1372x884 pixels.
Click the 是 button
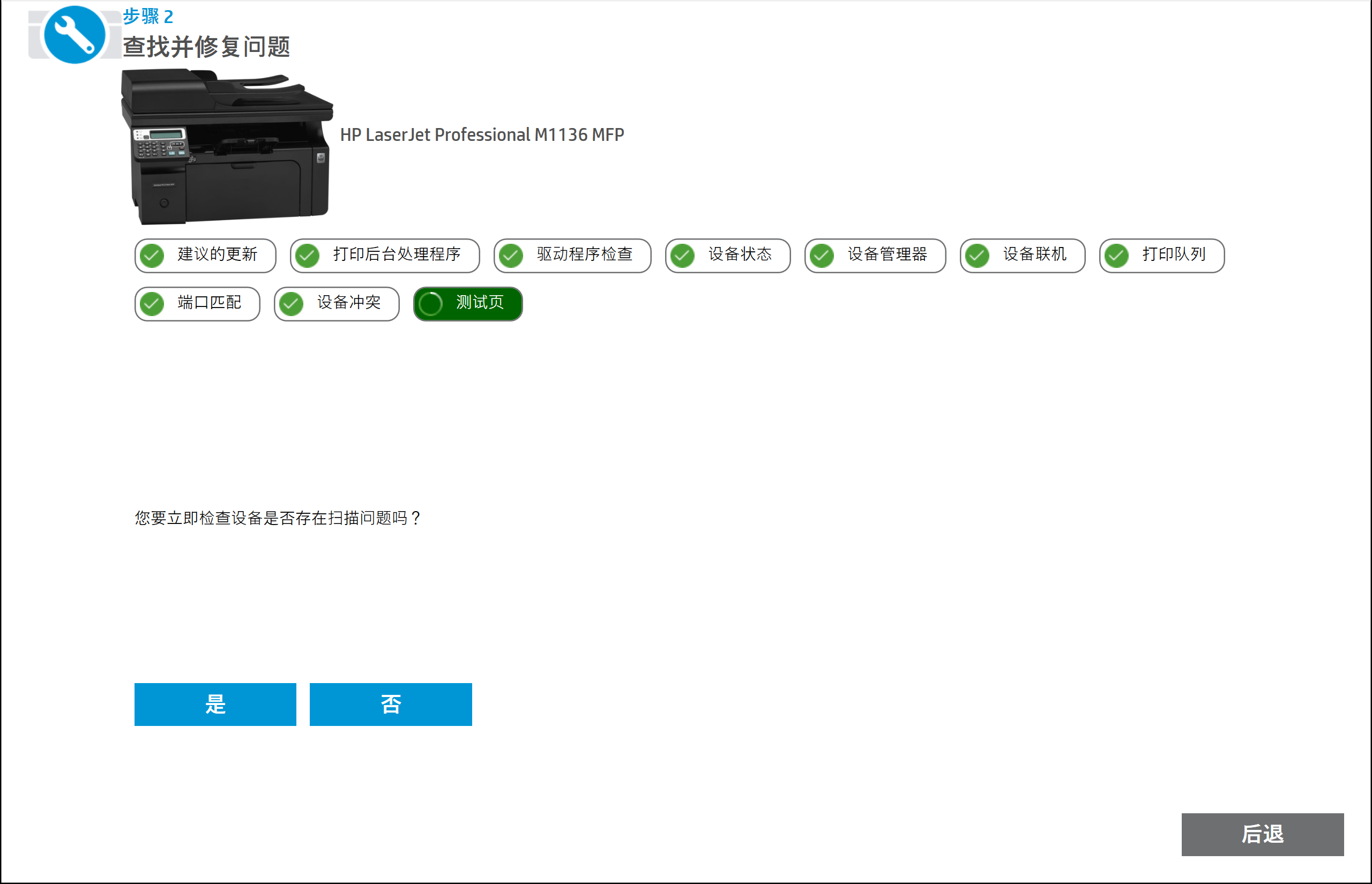pyautogui.click(x=215, y=705)
